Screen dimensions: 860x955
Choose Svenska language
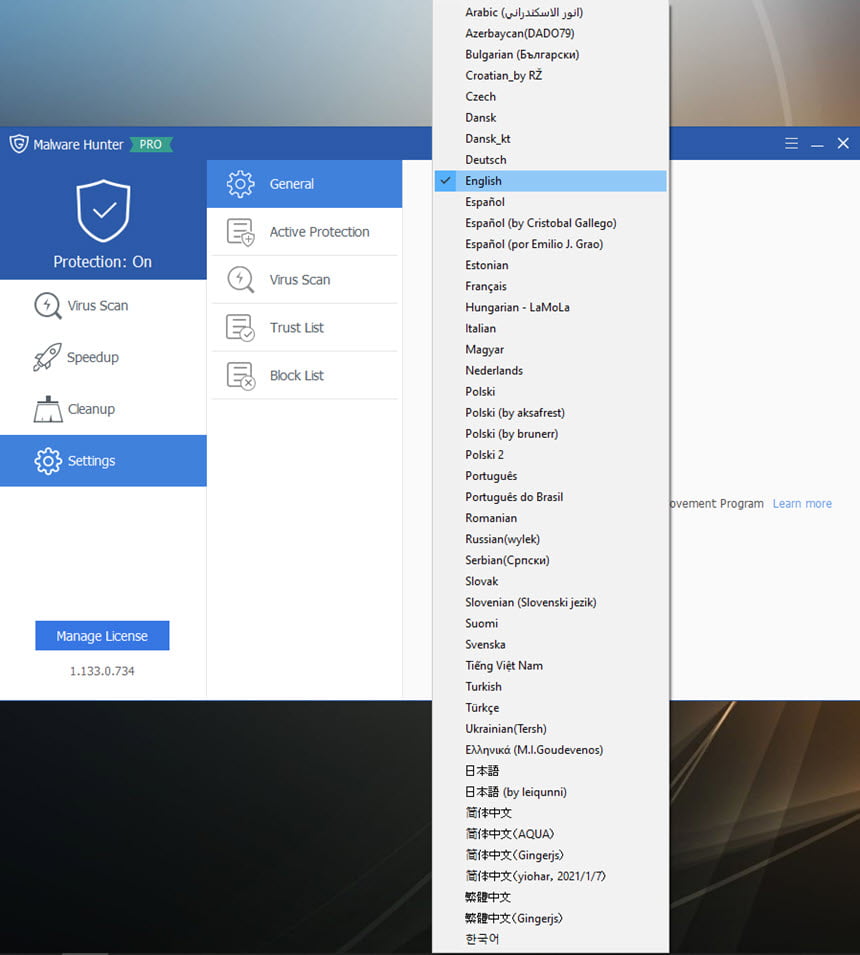pyautogui.click(x=551, y=644)
